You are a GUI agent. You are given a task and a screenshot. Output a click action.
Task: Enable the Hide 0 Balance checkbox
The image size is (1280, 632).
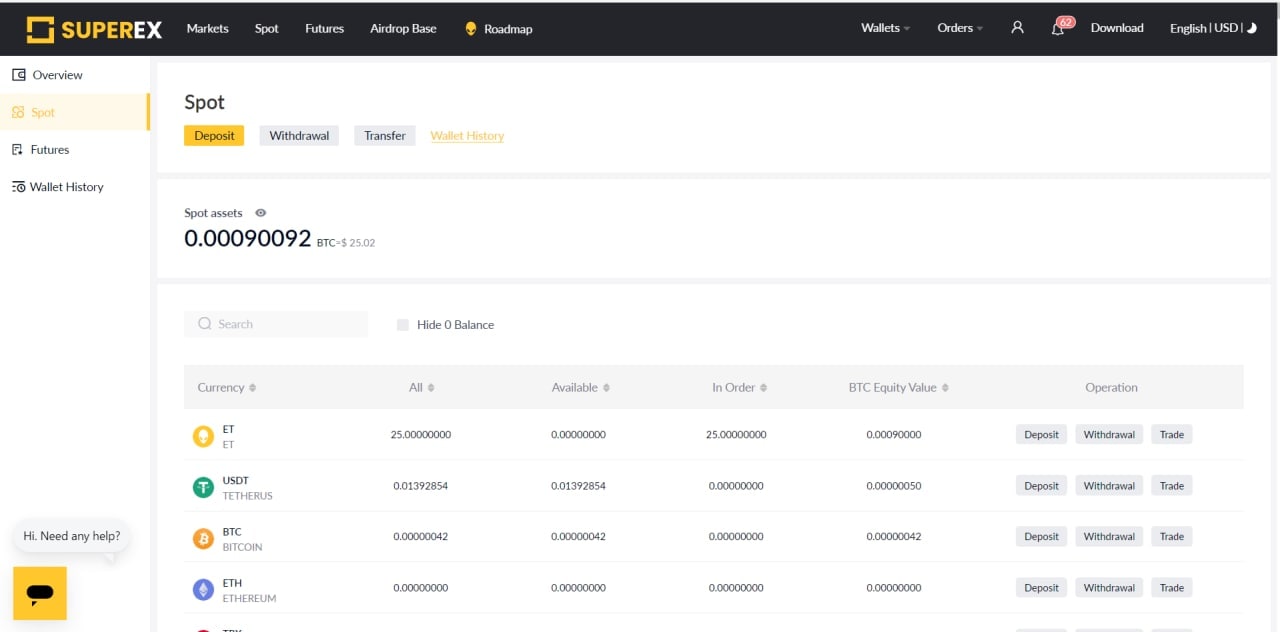point(403,325)
